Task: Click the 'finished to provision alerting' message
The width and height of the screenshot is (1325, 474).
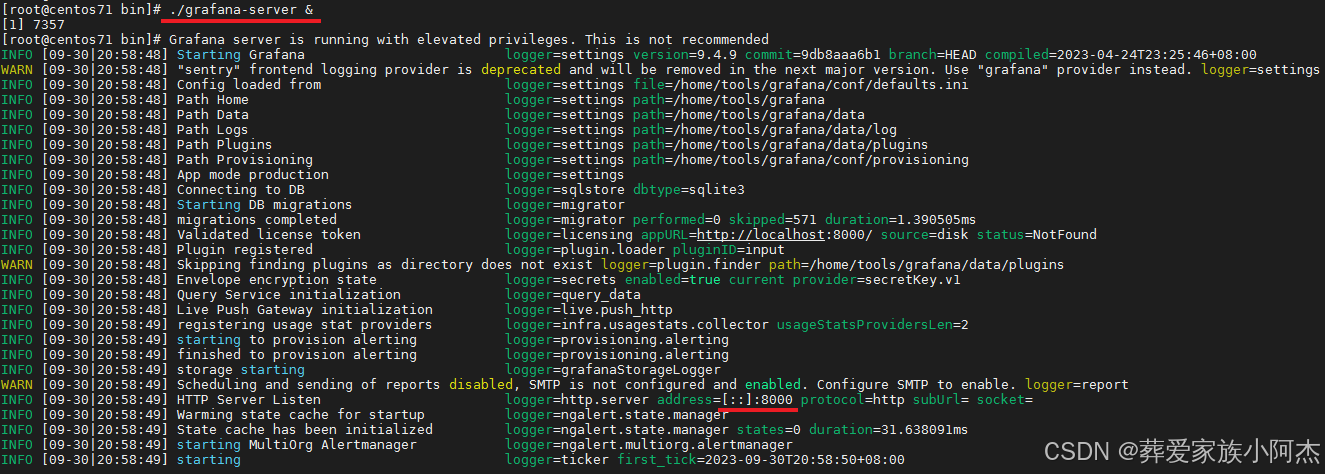Action: 297,354
